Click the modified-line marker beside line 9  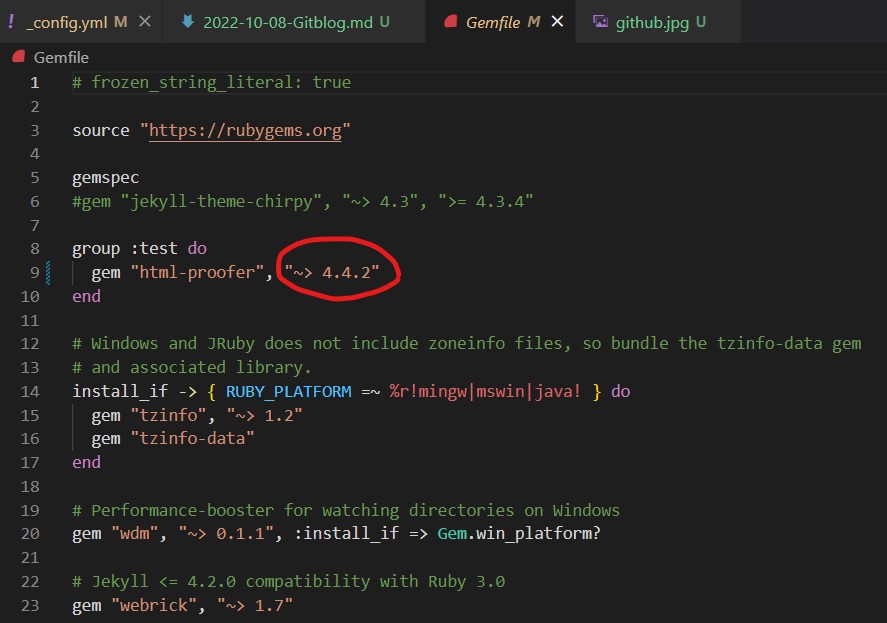coord(48,273)
